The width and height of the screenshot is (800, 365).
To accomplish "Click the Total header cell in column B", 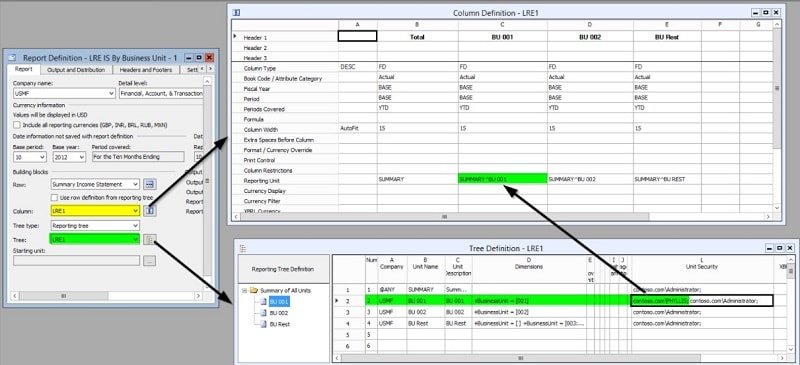I will click(417, 37).
